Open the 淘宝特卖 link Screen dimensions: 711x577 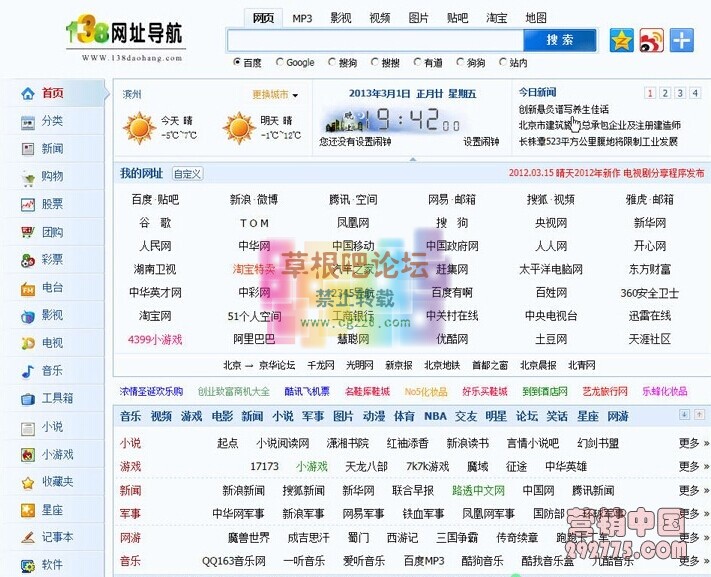point(254,269)
